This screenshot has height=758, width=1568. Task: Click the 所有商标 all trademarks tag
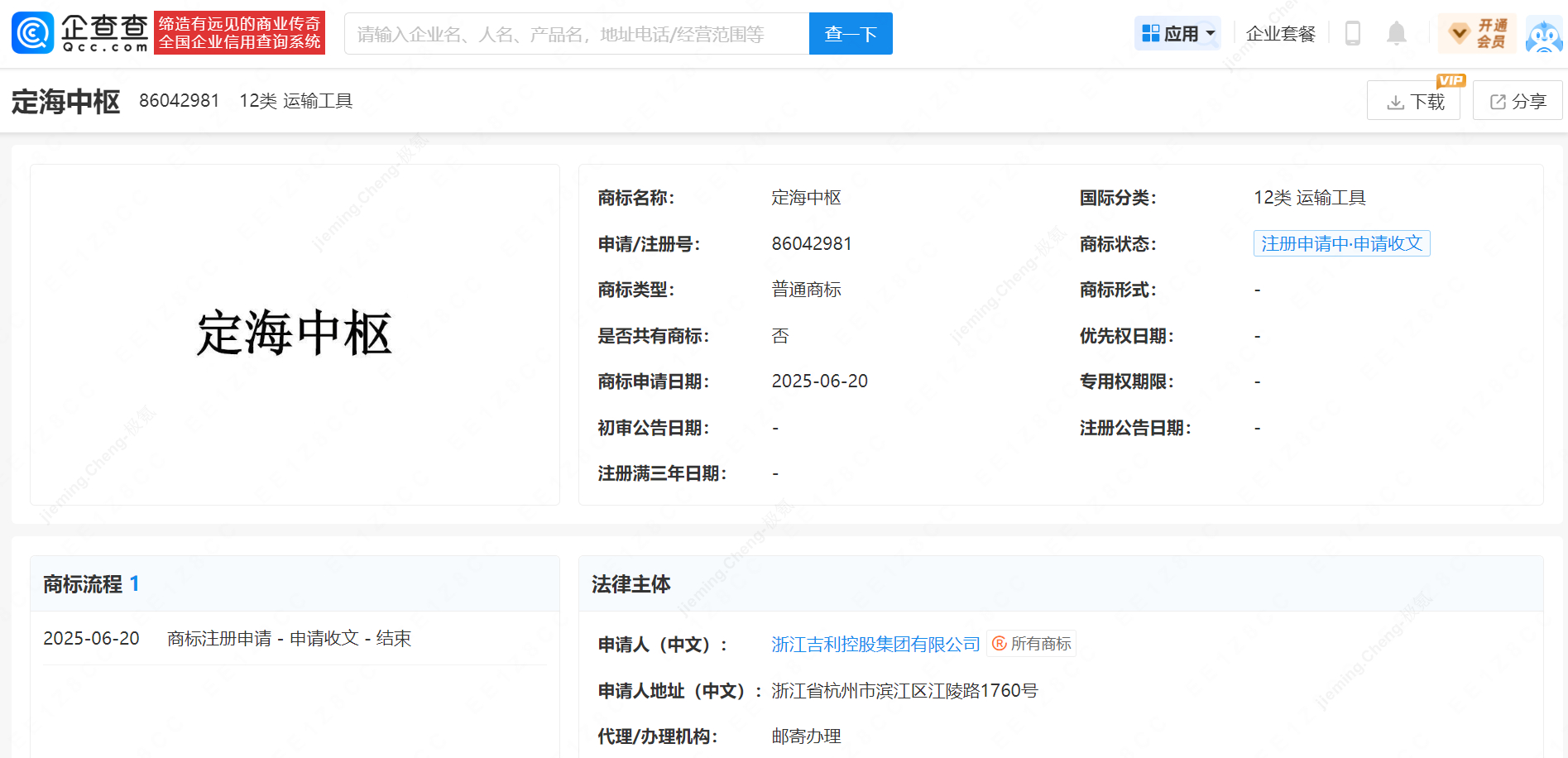point(1032,644)
